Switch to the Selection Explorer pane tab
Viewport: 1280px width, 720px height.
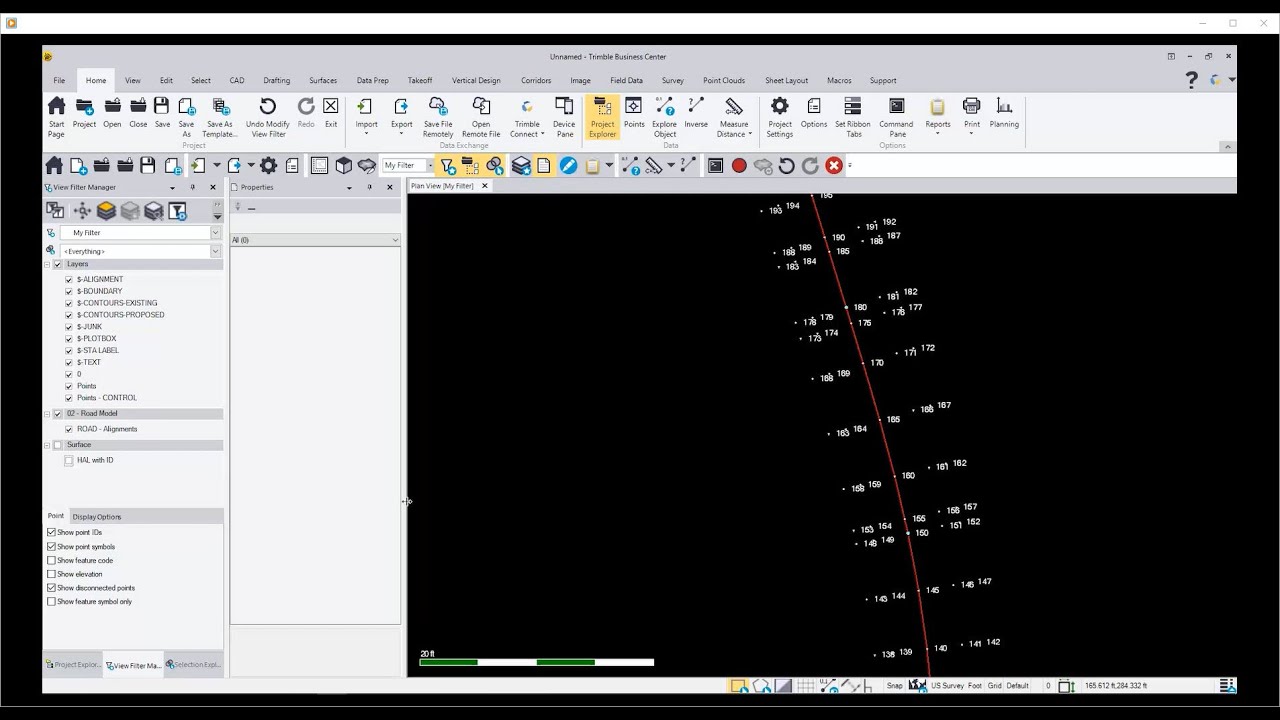tap(194, 665)
